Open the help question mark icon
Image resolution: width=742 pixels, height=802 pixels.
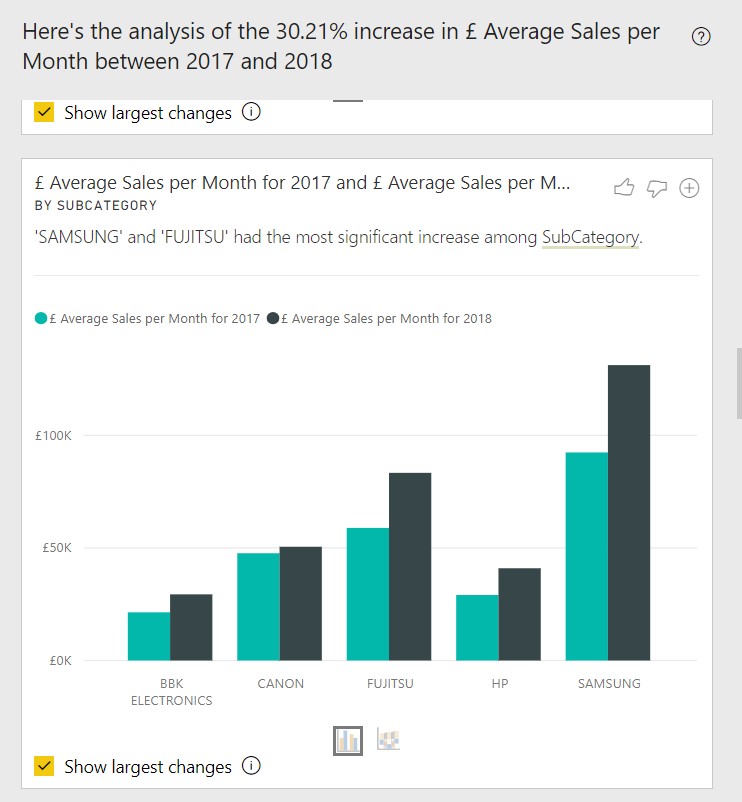[x=701, y=37]
